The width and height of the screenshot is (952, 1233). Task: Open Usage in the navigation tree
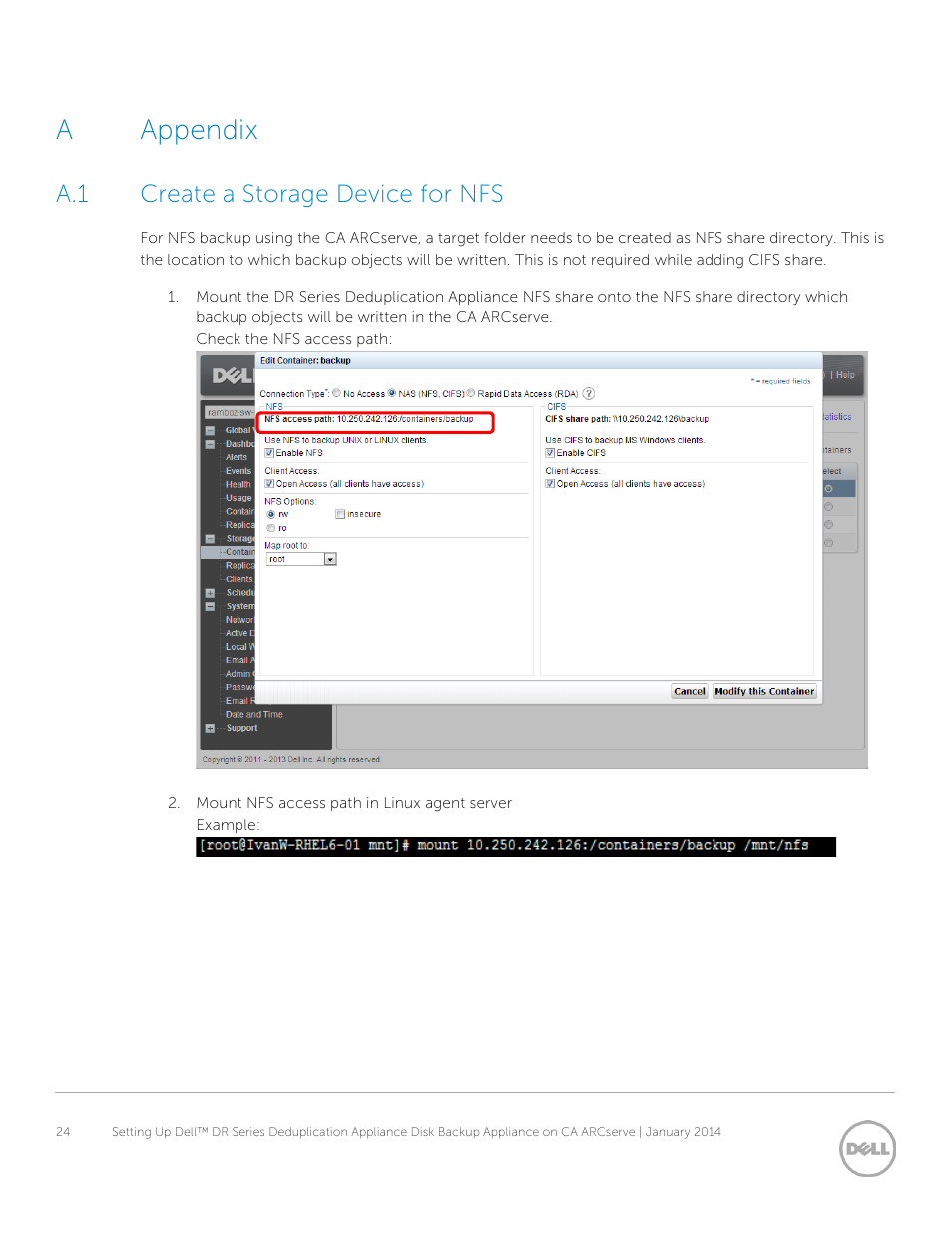pyautogui.click(x=238, y=498)
